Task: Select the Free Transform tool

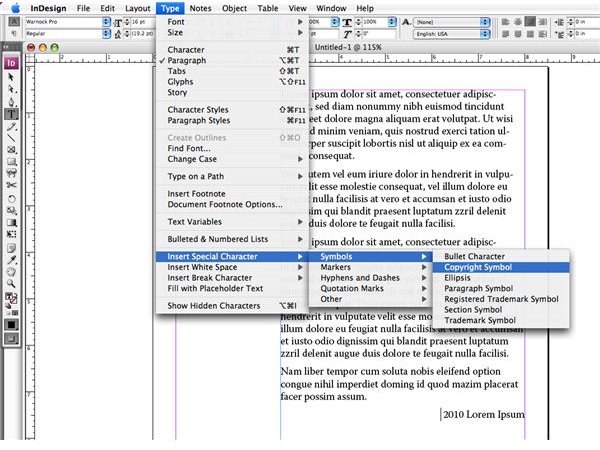Action: (x=11, y=234)
